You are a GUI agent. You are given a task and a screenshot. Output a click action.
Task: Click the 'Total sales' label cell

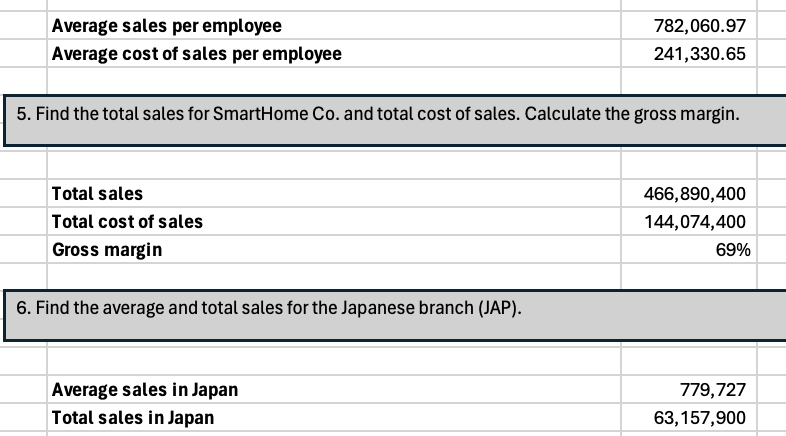click(97, 194)
